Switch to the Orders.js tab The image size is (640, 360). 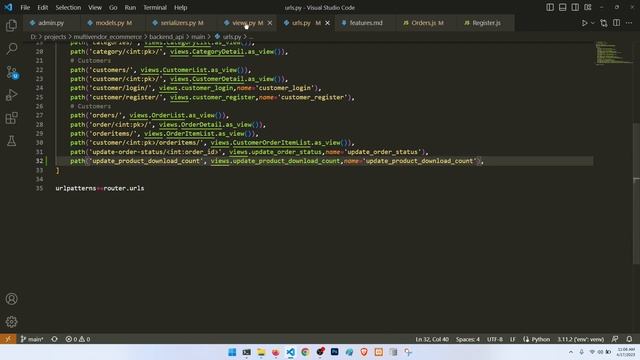[x=427, y=23]
